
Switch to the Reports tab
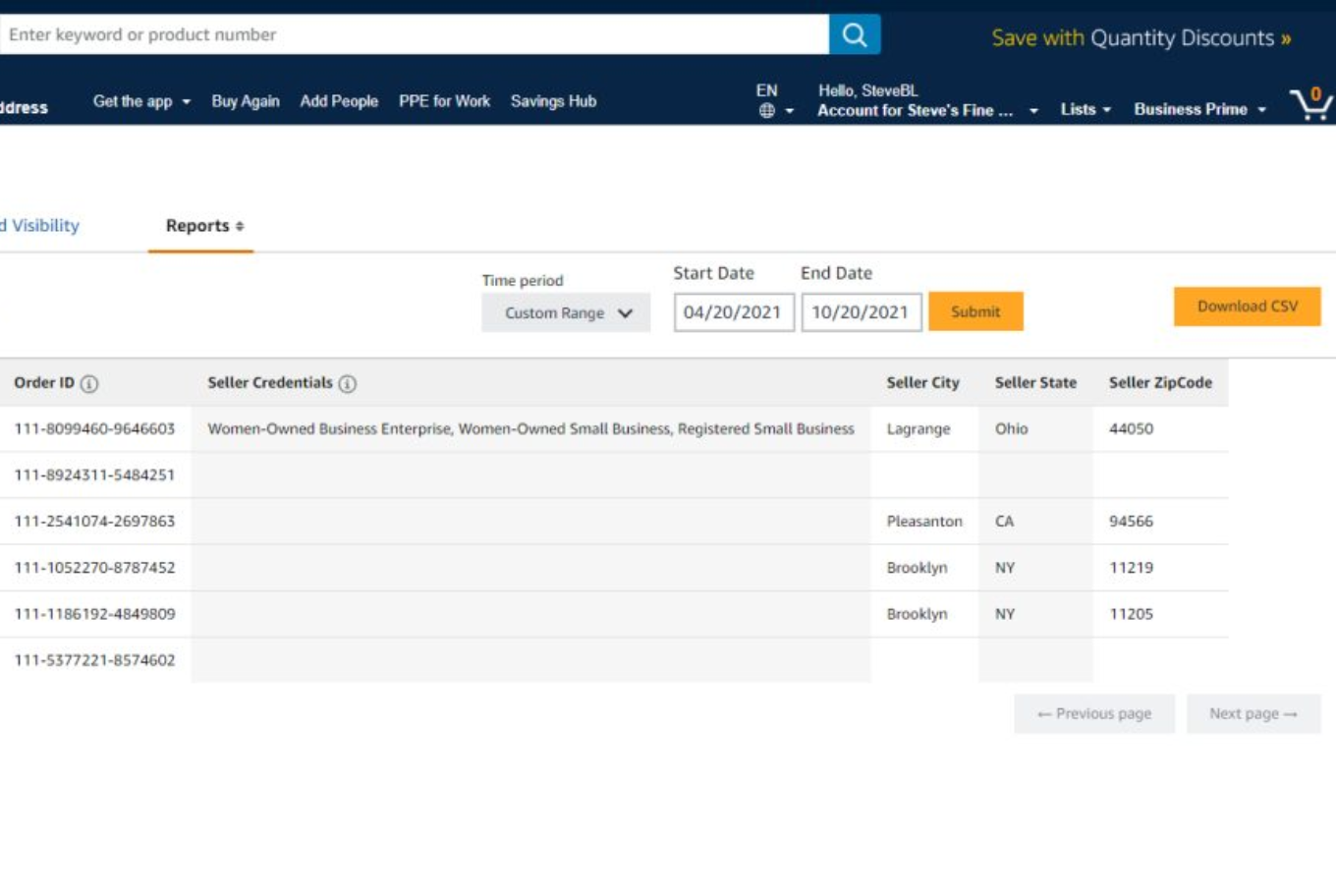(x=203, y=226)
